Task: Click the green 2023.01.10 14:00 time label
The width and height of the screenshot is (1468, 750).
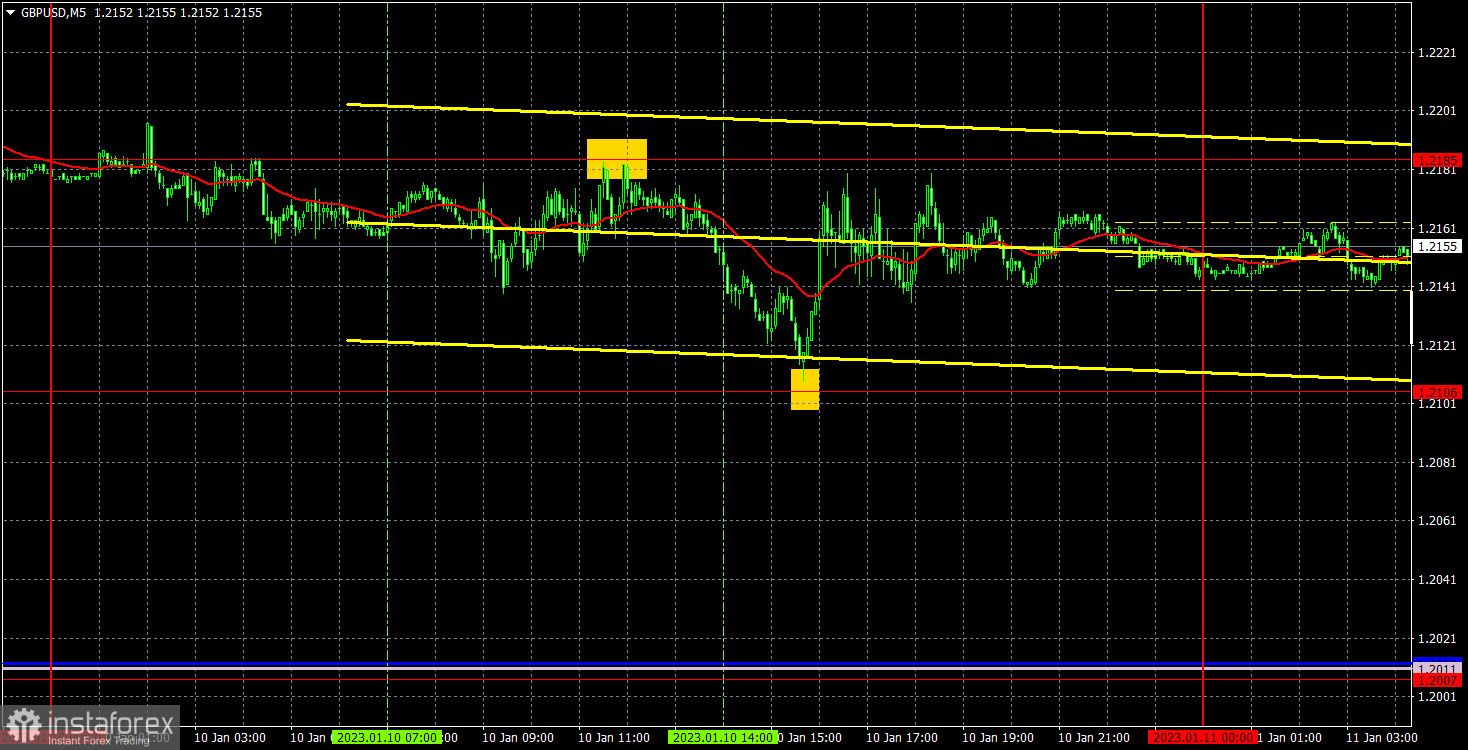Action: point(723,737)
